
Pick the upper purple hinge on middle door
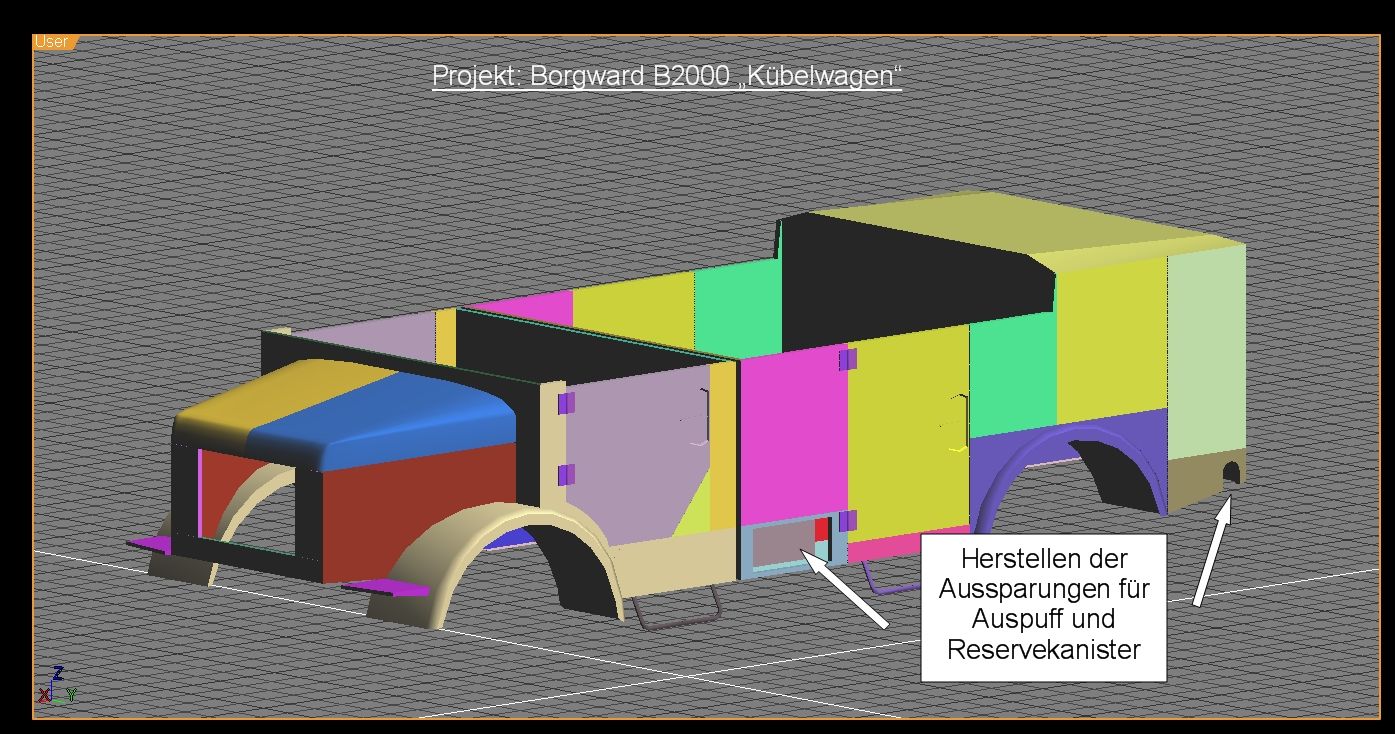coord(848,359)
